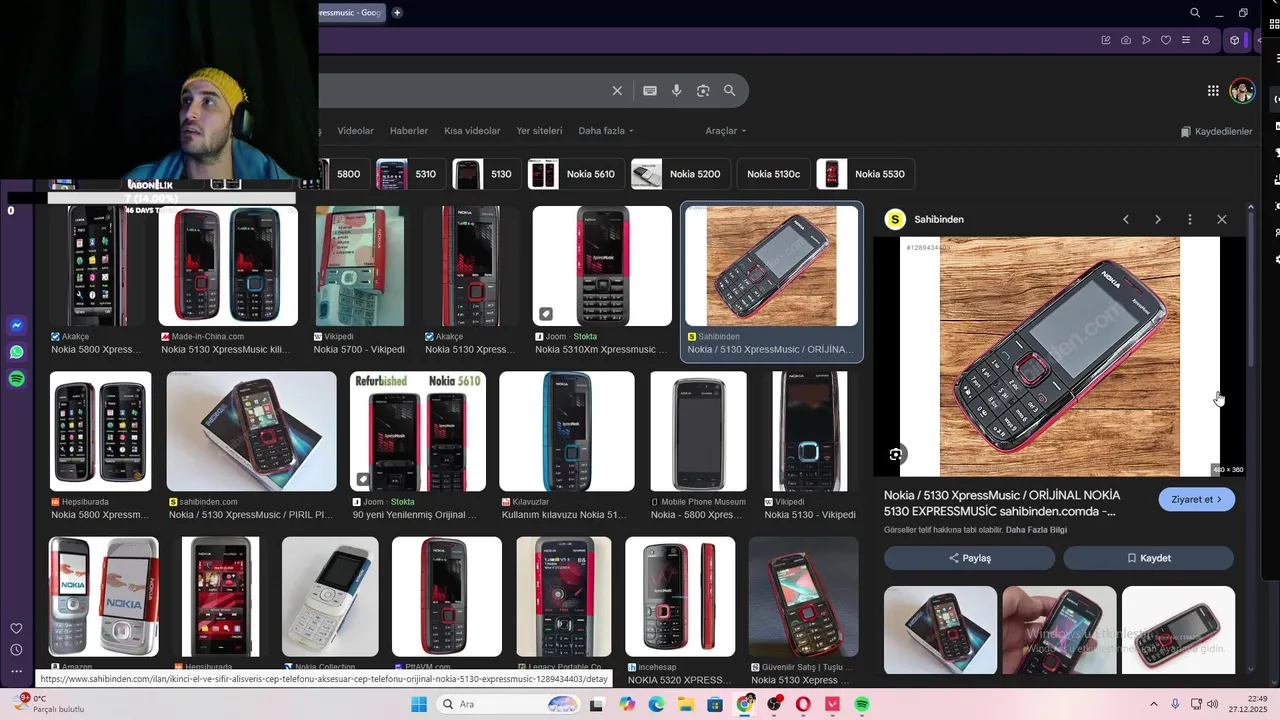The image size is (1280, 720).
Task: Open Spotify in Opera sidebar
Action: pos(16,379)
